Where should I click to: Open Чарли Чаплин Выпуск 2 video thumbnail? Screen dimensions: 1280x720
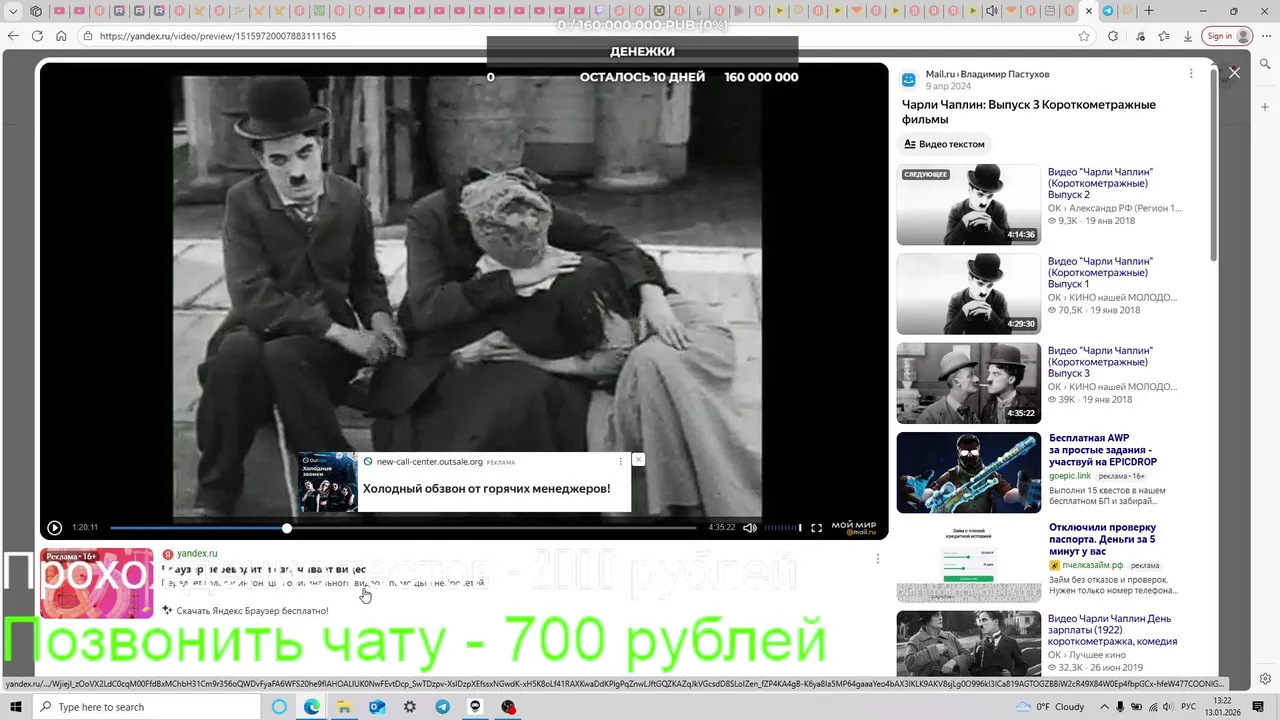point(968,204)
